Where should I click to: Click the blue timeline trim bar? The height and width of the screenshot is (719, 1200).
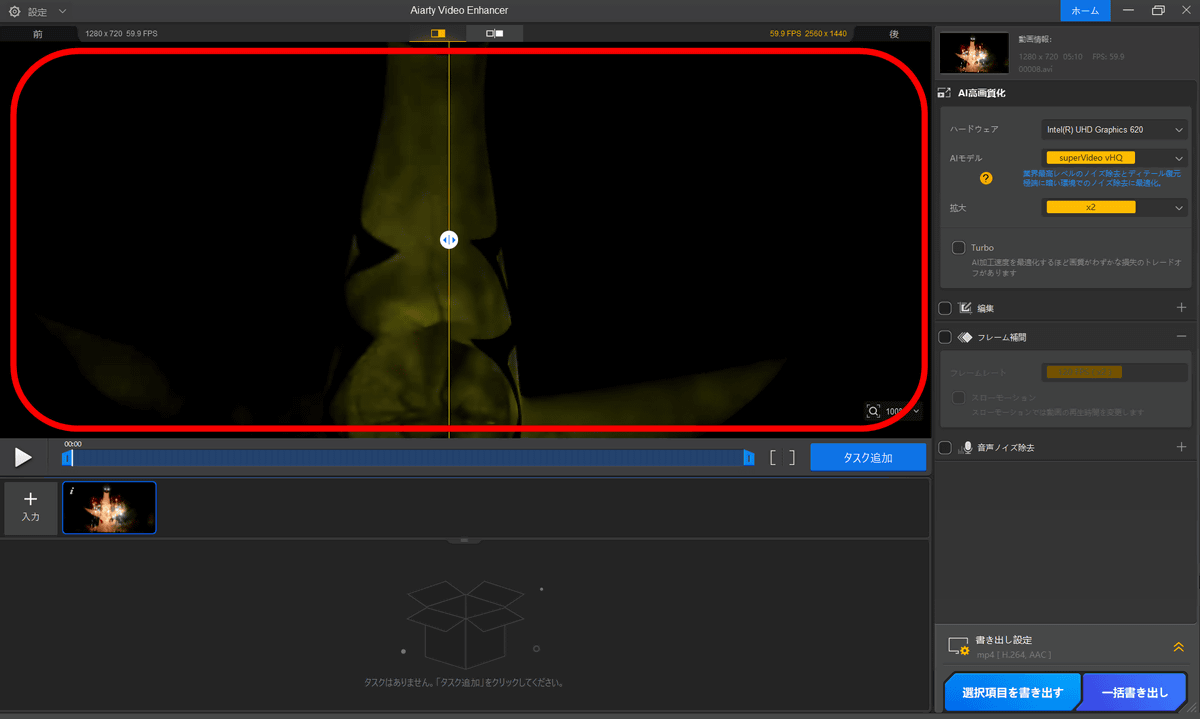pyautogui.click(x=408, y=457)
